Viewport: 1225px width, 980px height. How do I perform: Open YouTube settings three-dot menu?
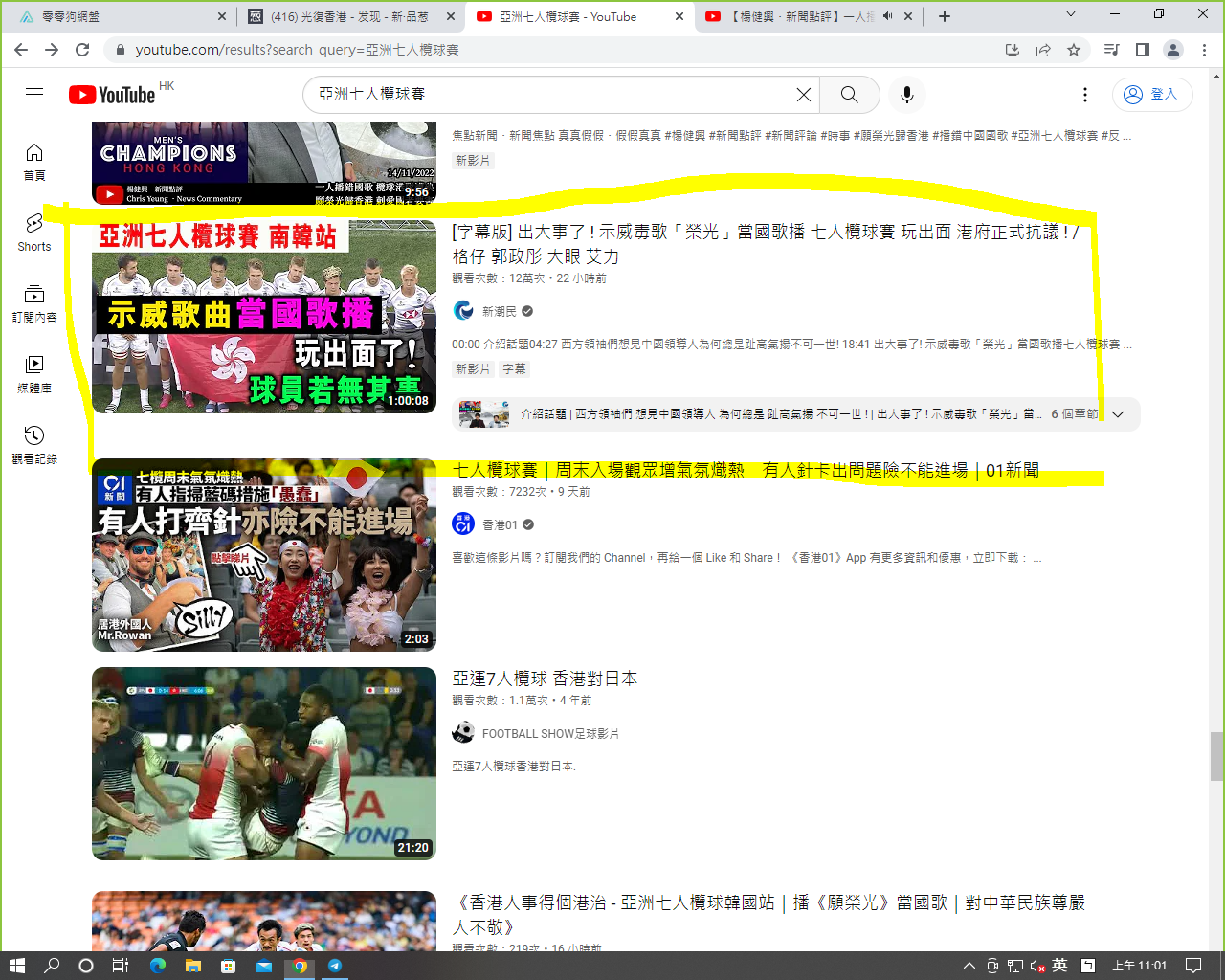[1084, 95]
